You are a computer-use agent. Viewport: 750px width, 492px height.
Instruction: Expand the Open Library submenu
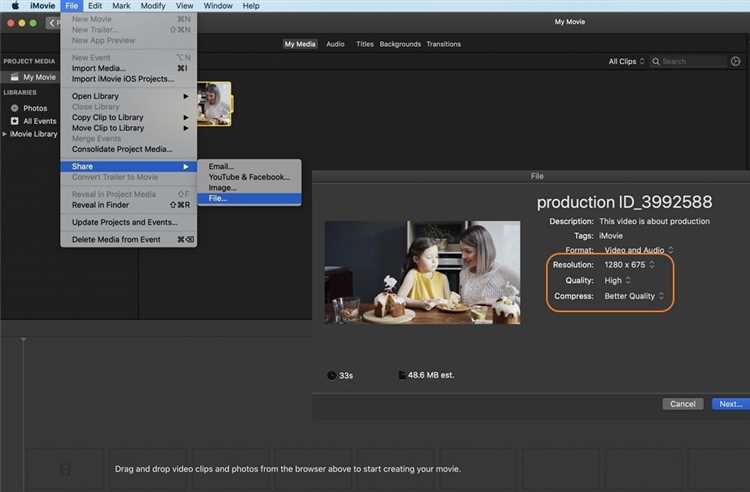point(129,96)
